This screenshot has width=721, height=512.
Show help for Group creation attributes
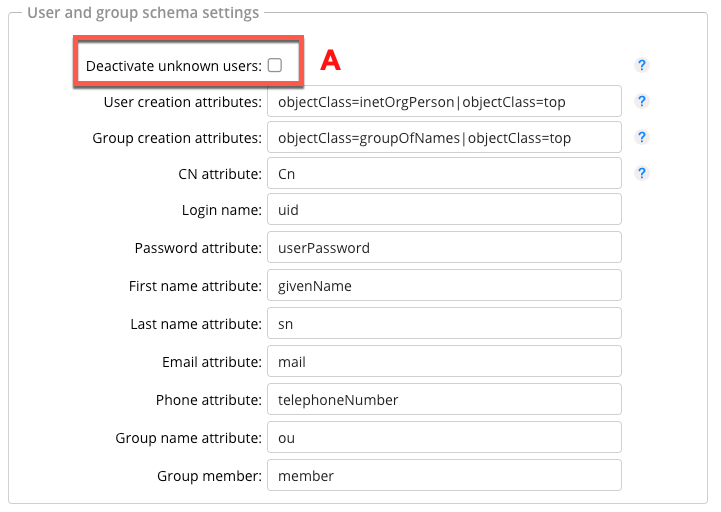click(x=642, y=137)
